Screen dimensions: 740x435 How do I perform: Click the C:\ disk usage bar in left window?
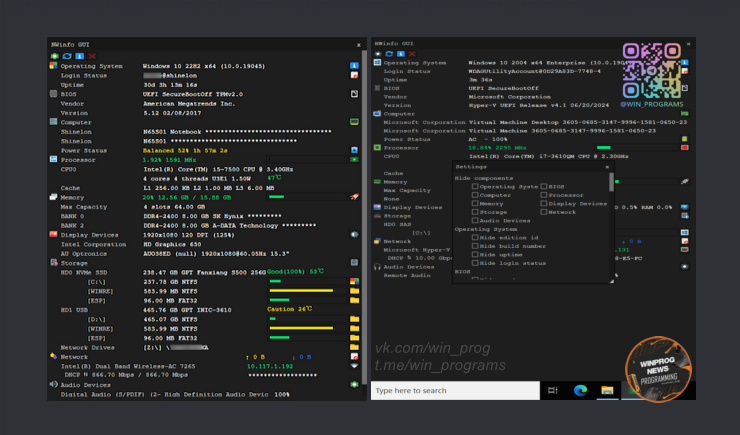(x=307, y=282)
